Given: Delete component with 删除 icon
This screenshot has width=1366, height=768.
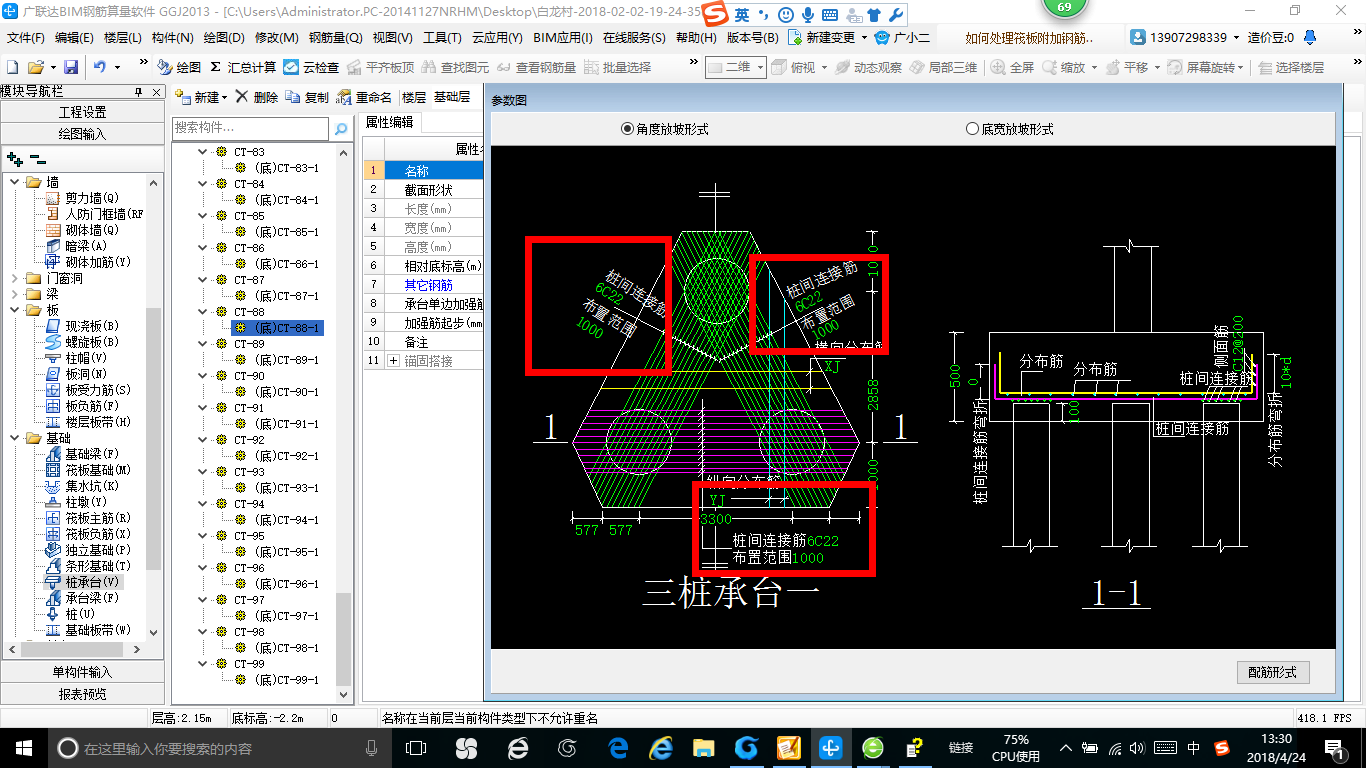Looking at the screenshot, I should tap(257, 97).
